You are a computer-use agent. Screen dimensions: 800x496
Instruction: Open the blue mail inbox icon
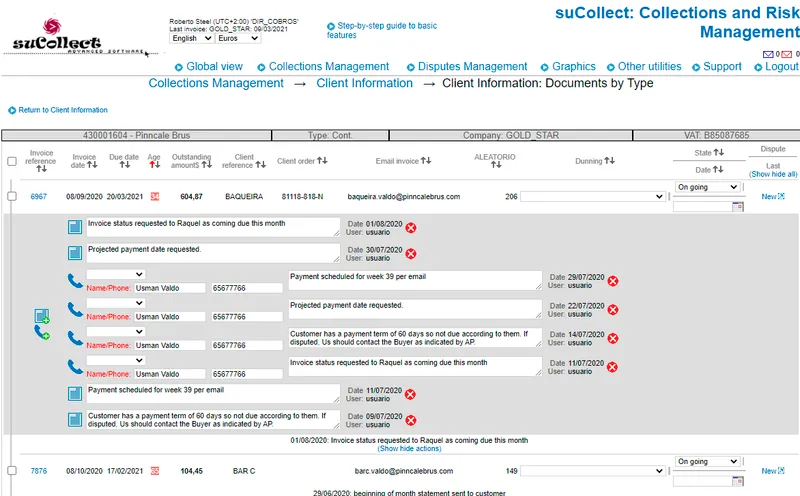(768, 54)
